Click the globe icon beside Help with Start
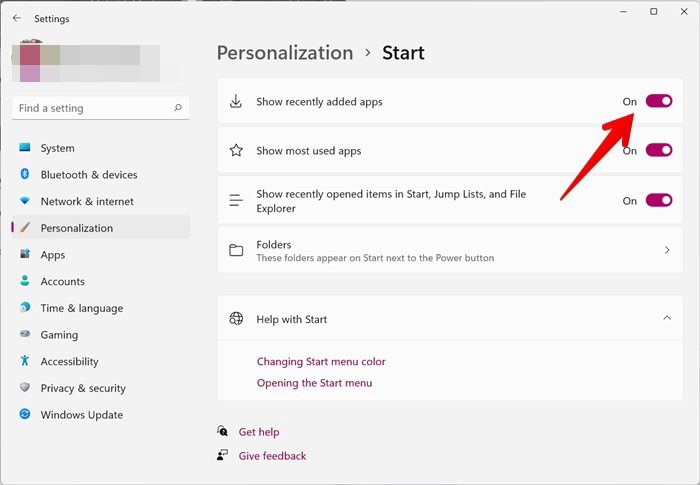The width and height of the screenshot is (700, 485). coord(236,318)
